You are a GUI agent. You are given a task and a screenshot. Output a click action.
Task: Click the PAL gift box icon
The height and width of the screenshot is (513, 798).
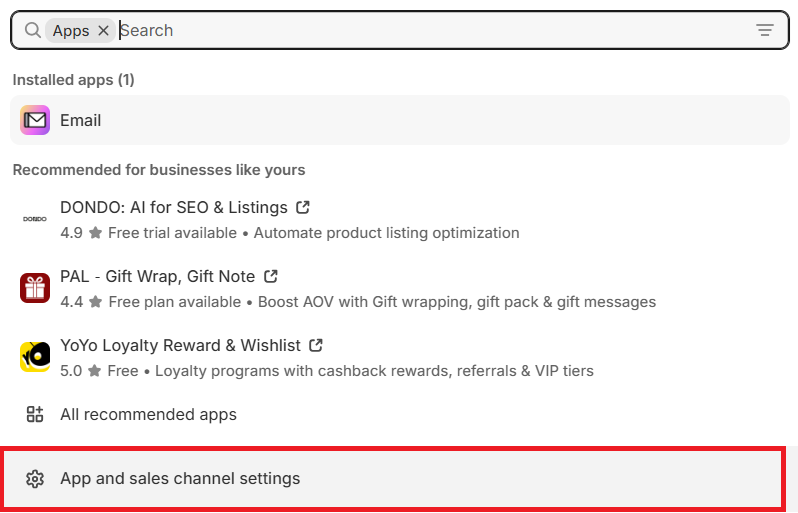coord(35,288)
